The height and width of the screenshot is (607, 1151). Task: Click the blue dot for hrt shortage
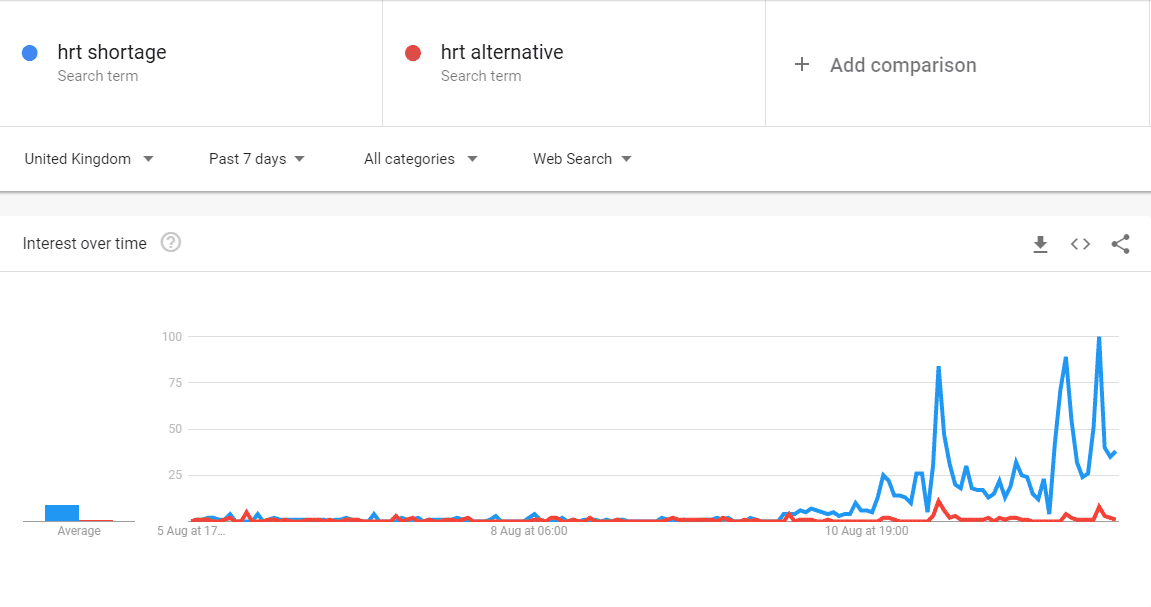[x=29, y=53]
